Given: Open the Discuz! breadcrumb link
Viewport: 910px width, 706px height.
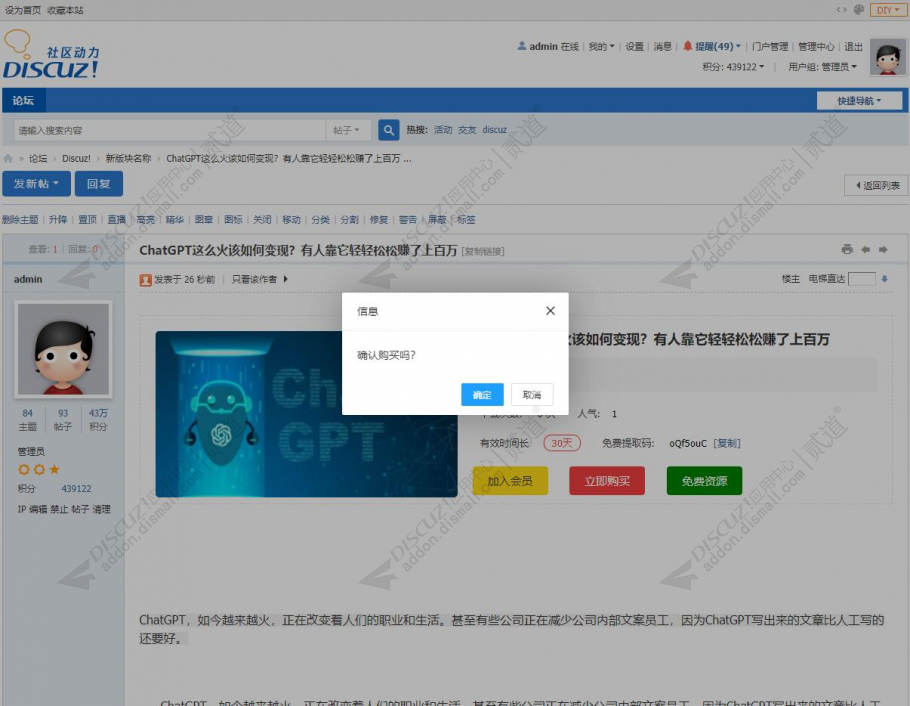Looking at the screenshot, I should (x=76, y=159).
